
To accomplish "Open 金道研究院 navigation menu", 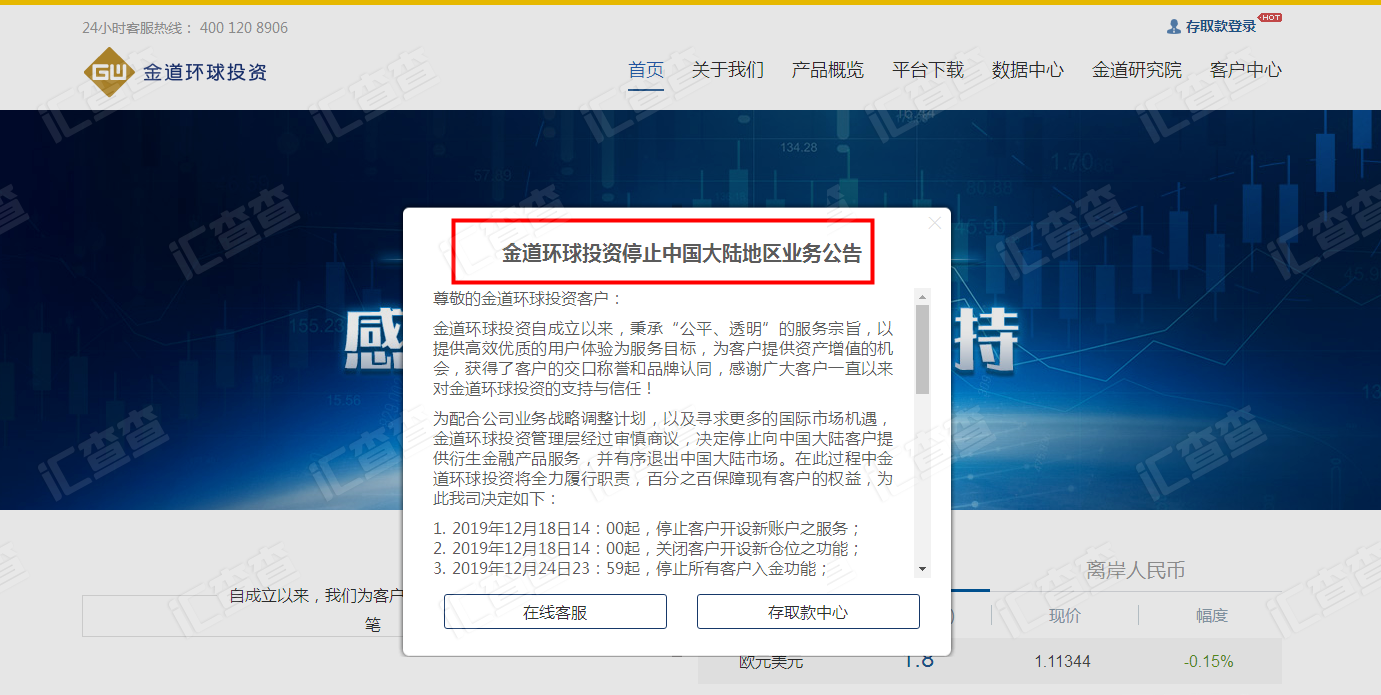I will (1137, 70).
